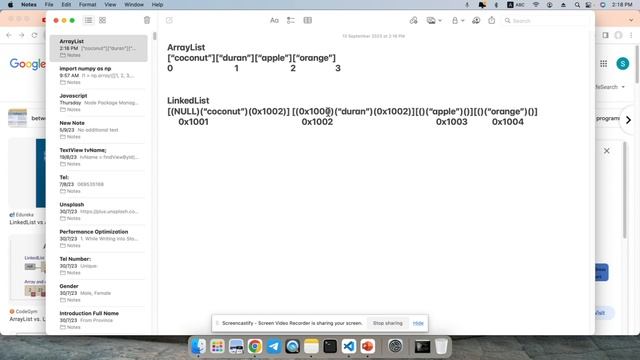The width and height of the screenshot is (640, 360).
Task: Click the Share export icon in Notes
Action: (491, 20)
